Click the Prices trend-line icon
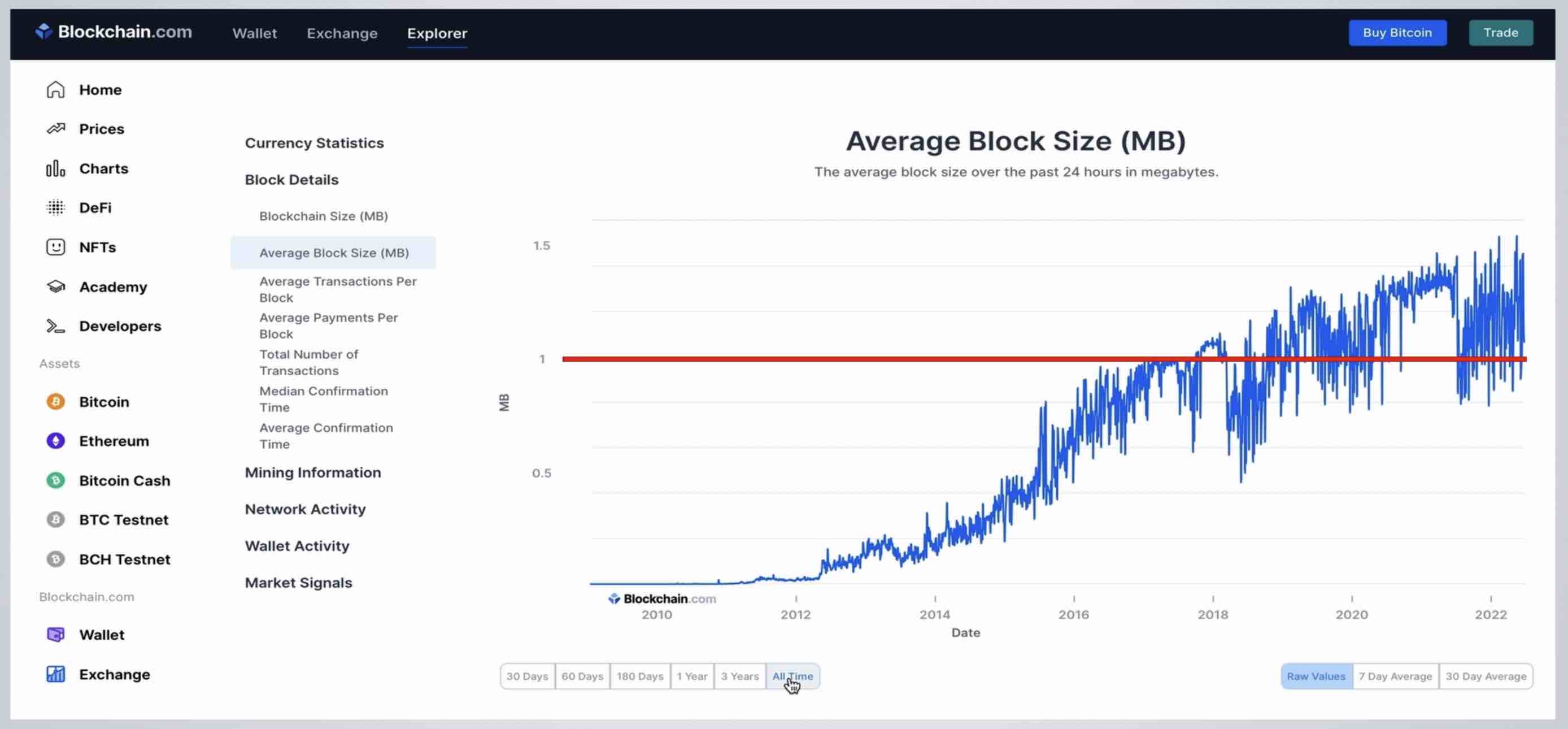The image size is (1568, 729). point(55,128)
